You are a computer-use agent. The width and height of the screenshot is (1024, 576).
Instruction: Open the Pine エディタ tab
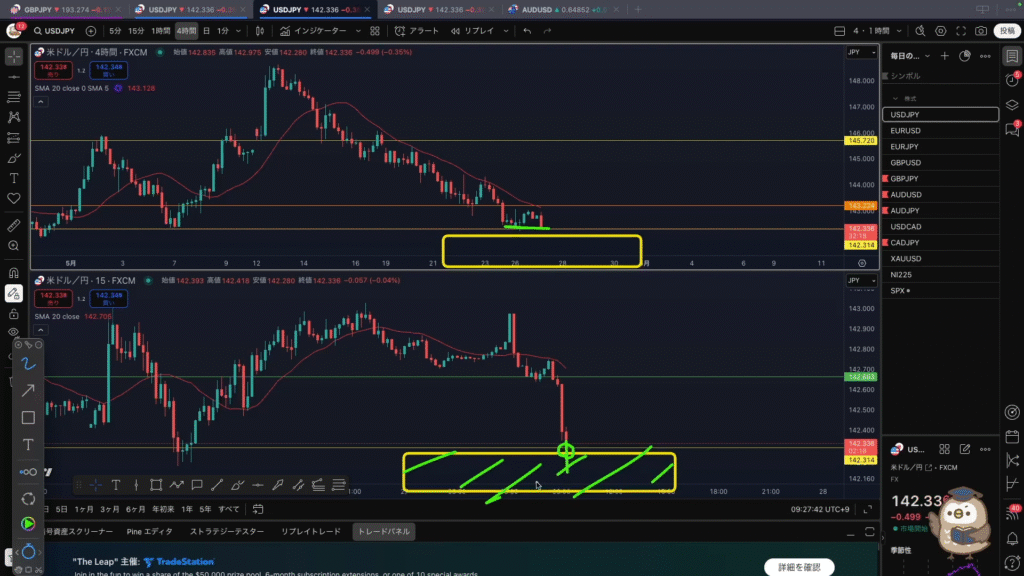(x=150, y=532)
